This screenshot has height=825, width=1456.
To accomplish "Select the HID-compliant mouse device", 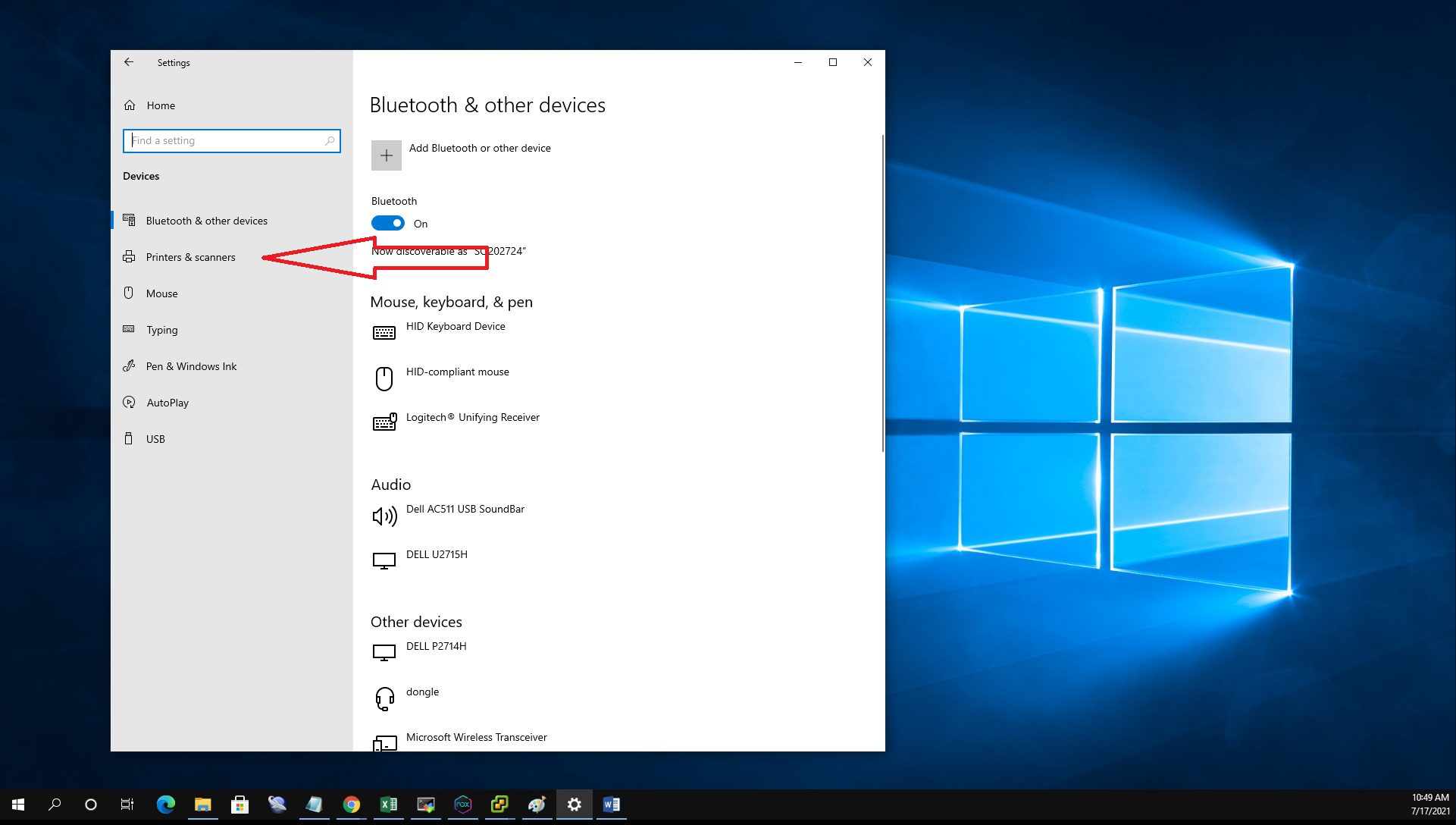I will click(457, 372).
